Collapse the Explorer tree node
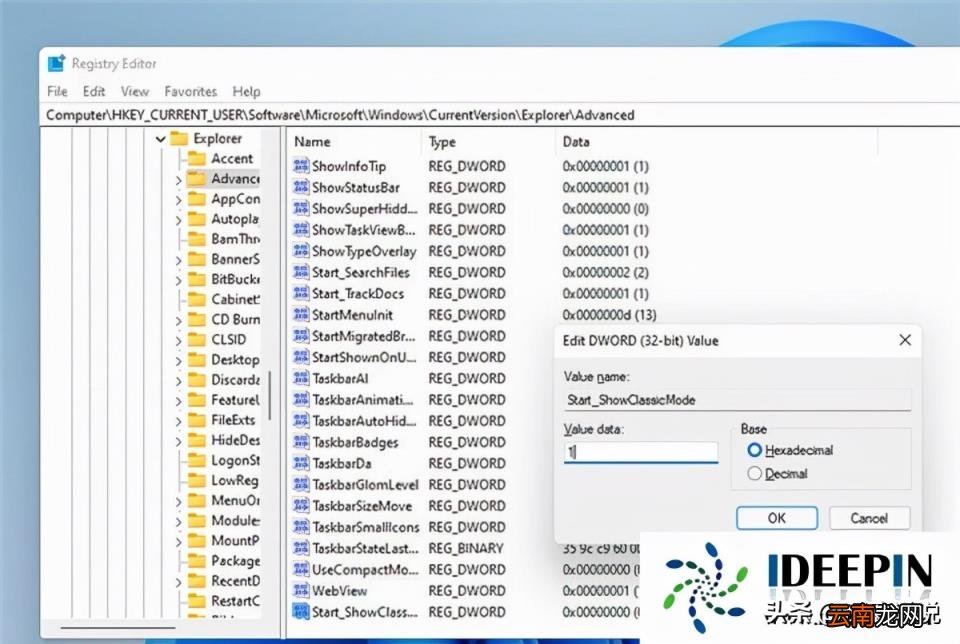Image resolution: width=960 pixels, height=644 pixels. (160, 139)
